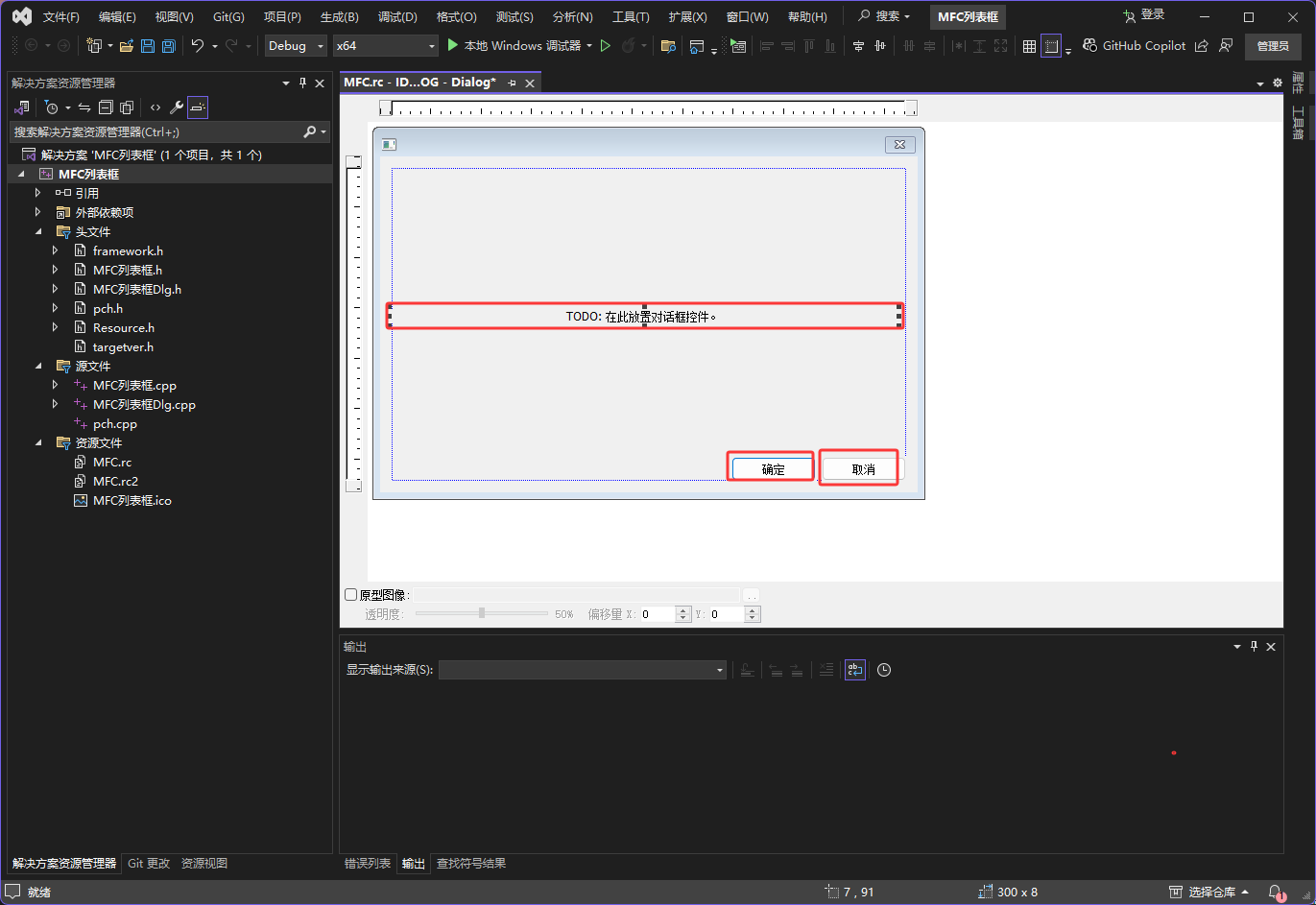Select MFC列表框Dlg.cpp file
1316x905 pixels.
144,404
